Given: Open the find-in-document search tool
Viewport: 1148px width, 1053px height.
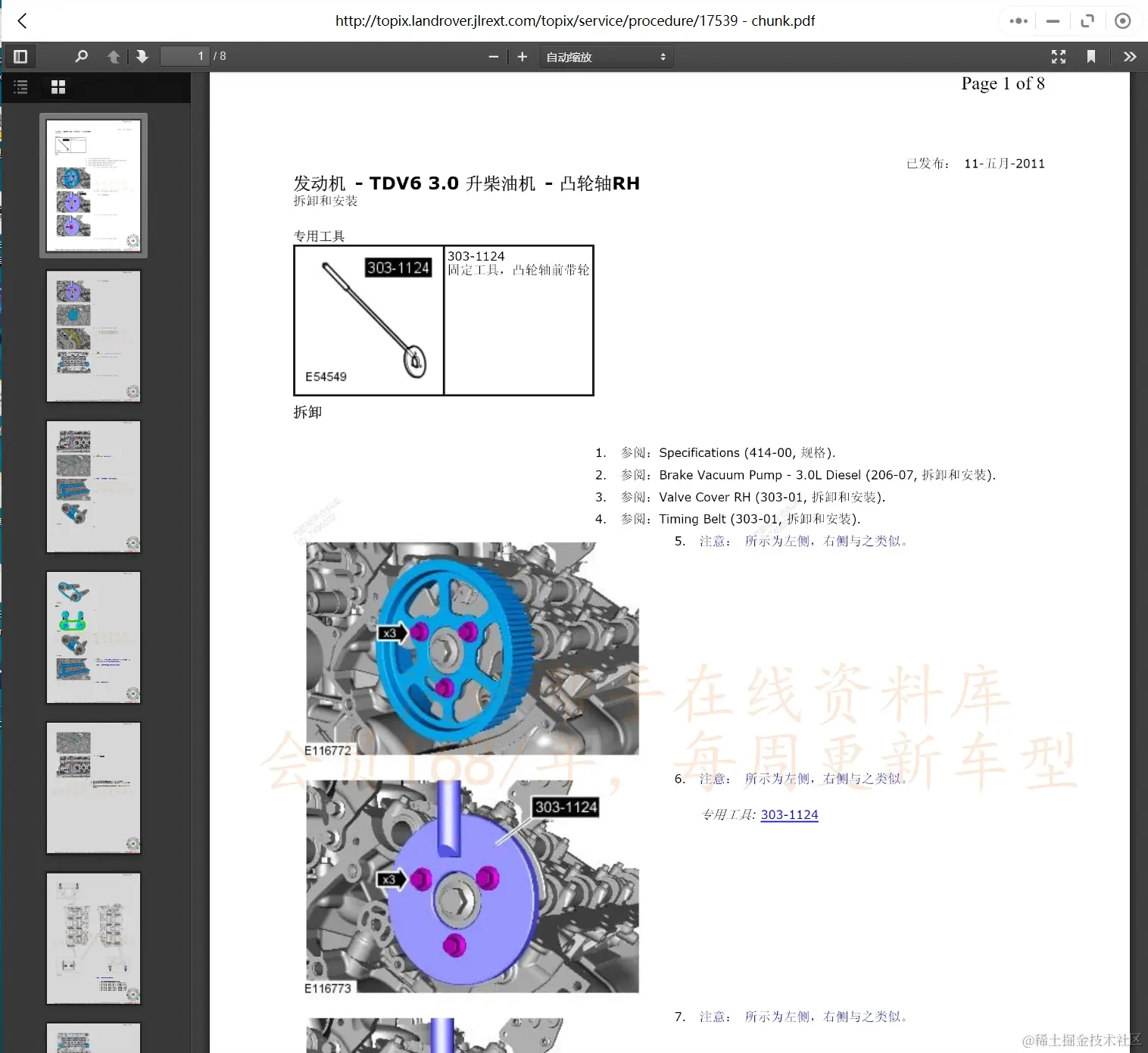Looking at the screenshot, I should click(82, 56).
